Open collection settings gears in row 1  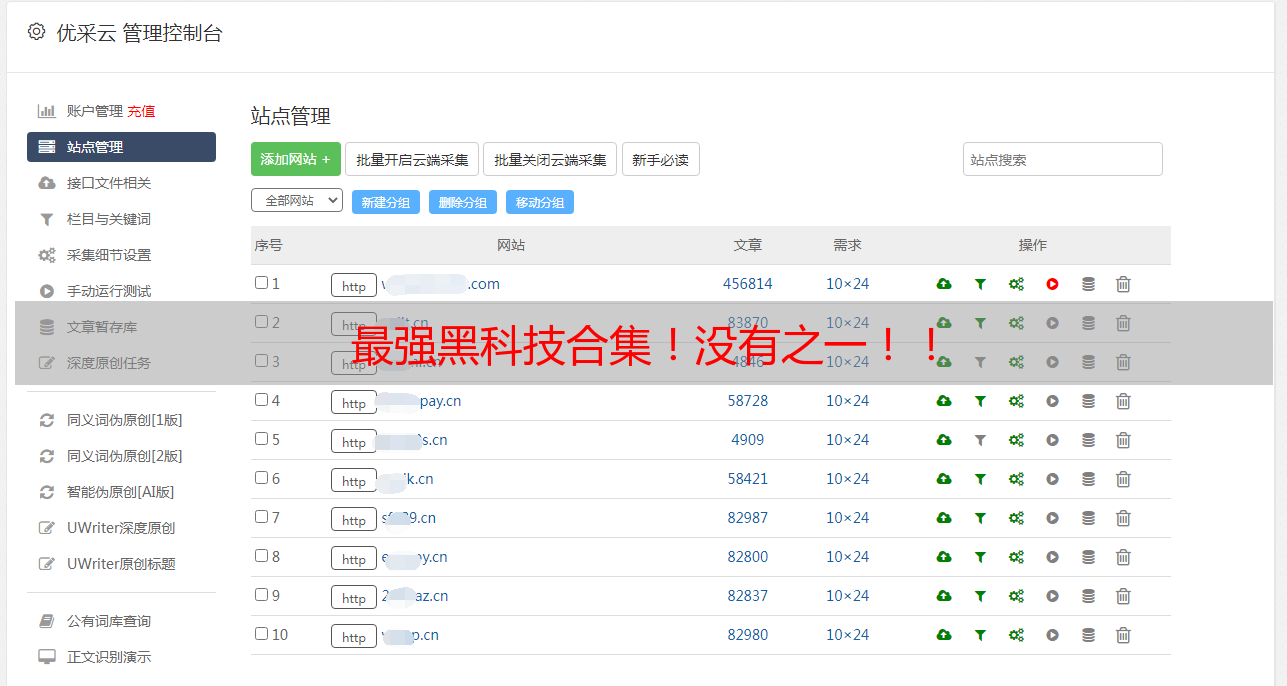(x=1016, y=284)
